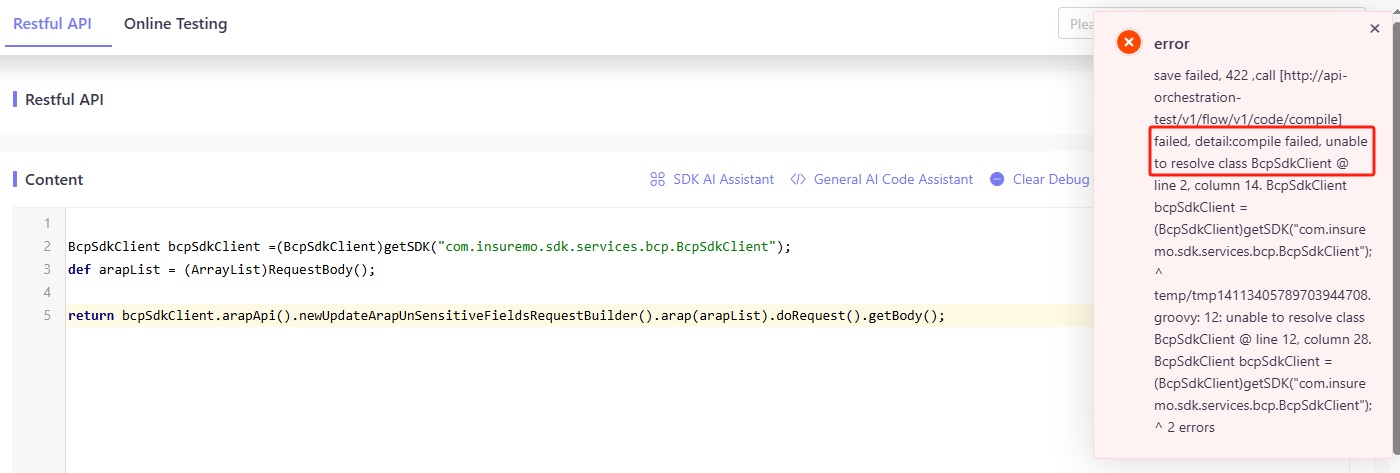The image size is (1400, 473).
Task: Click the 'Content' section heading
Action: 54,180
